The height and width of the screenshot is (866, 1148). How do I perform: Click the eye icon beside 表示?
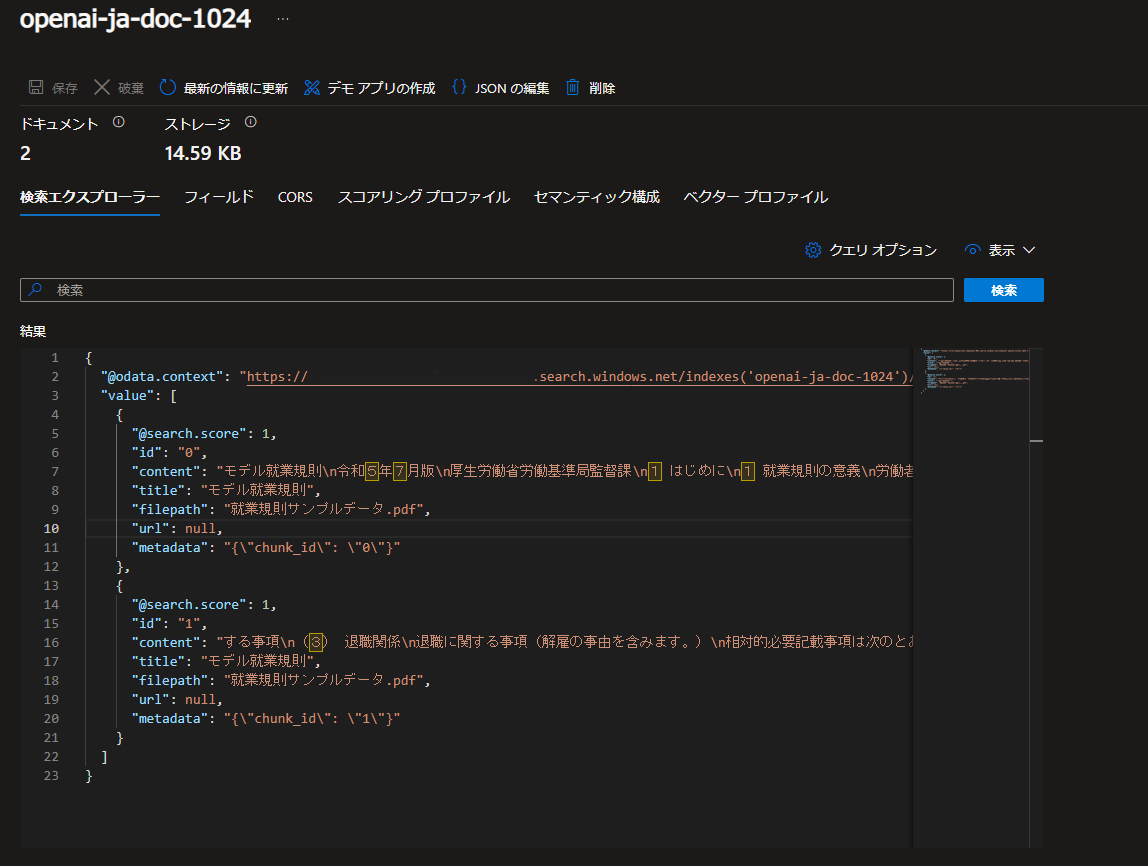972,250
